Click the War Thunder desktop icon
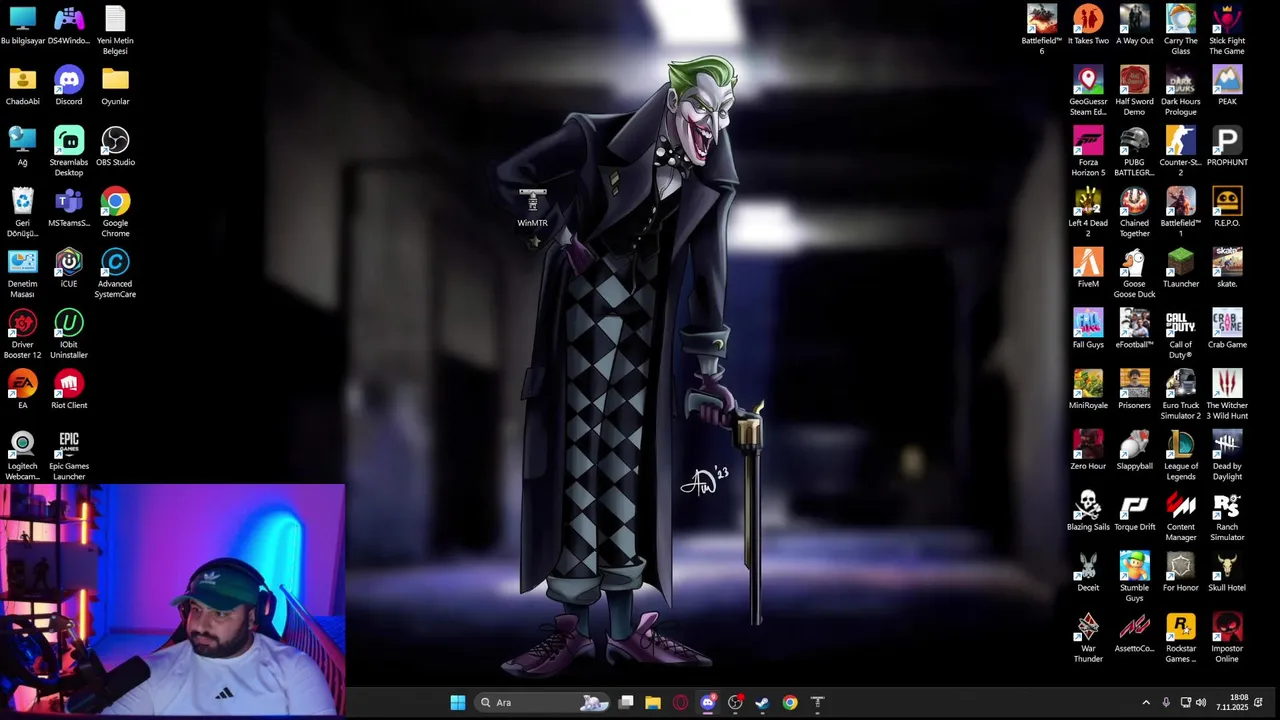The height and width of the screenshot is (720, 1280). (x=1088, y=639)
